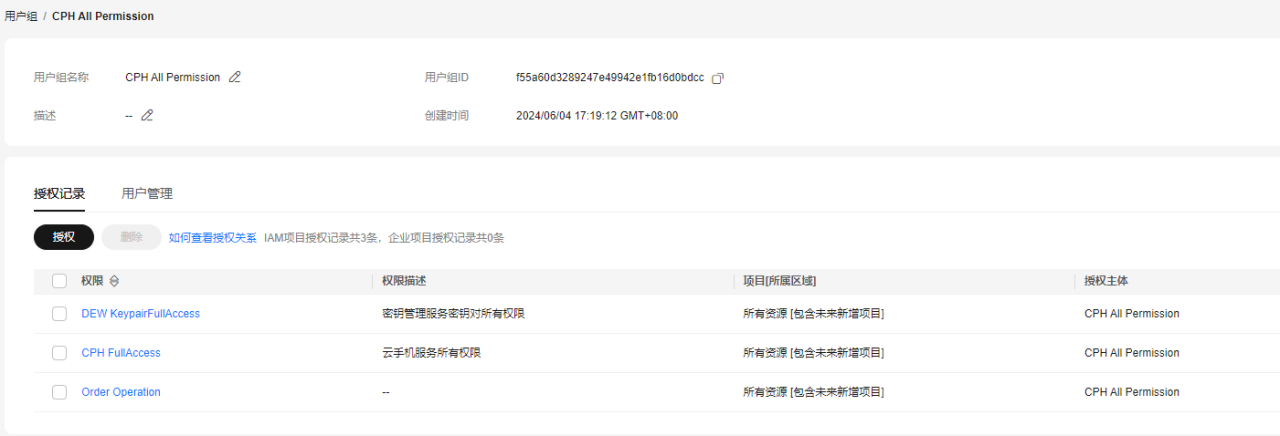This screenshot has height=436, width=1280.
Task: Click the 授权 button
Action: tap(64, 237)
